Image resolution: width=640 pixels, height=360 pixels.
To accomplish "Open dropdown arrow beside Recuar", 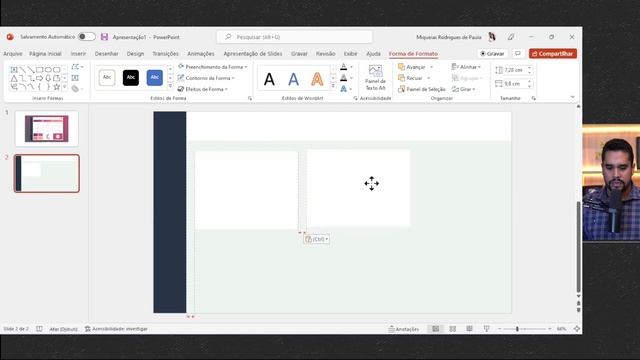I will [429, 78].
